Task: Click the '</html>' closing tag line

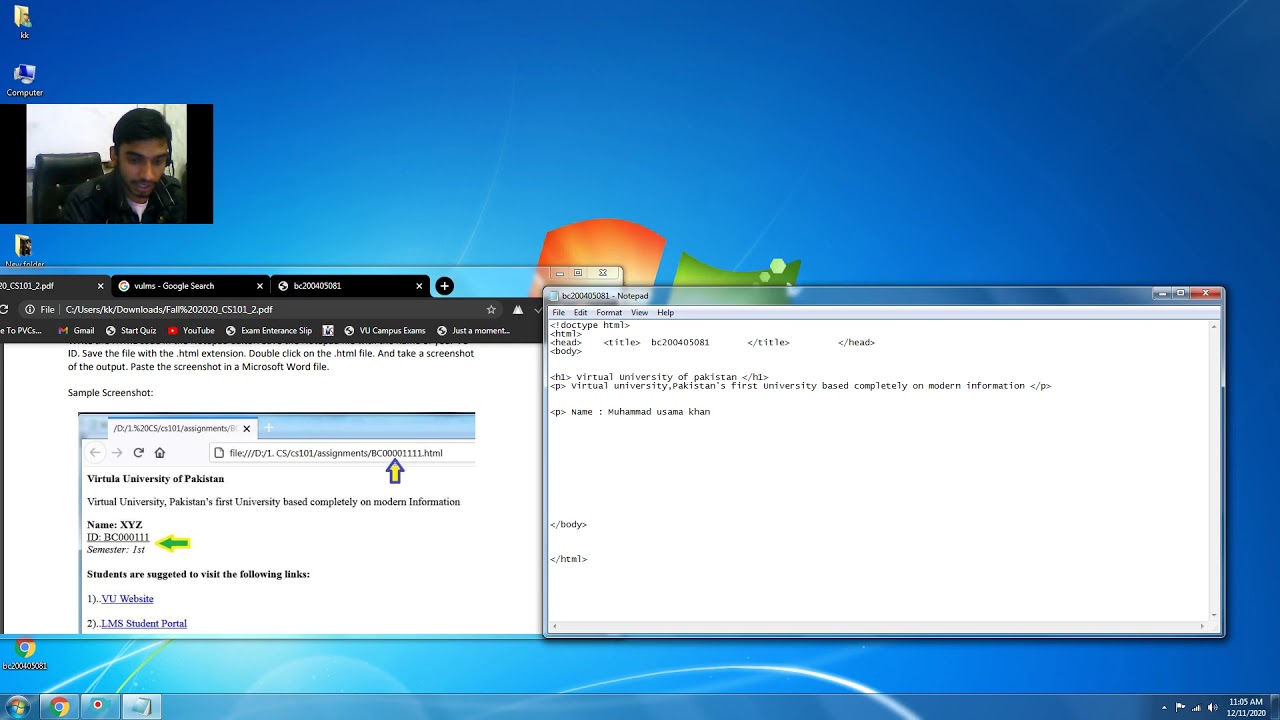Action: [568, 559]
